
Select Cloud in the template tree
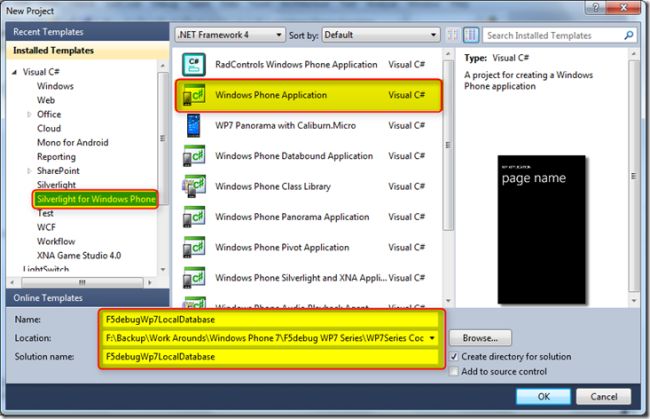[49, 128]
